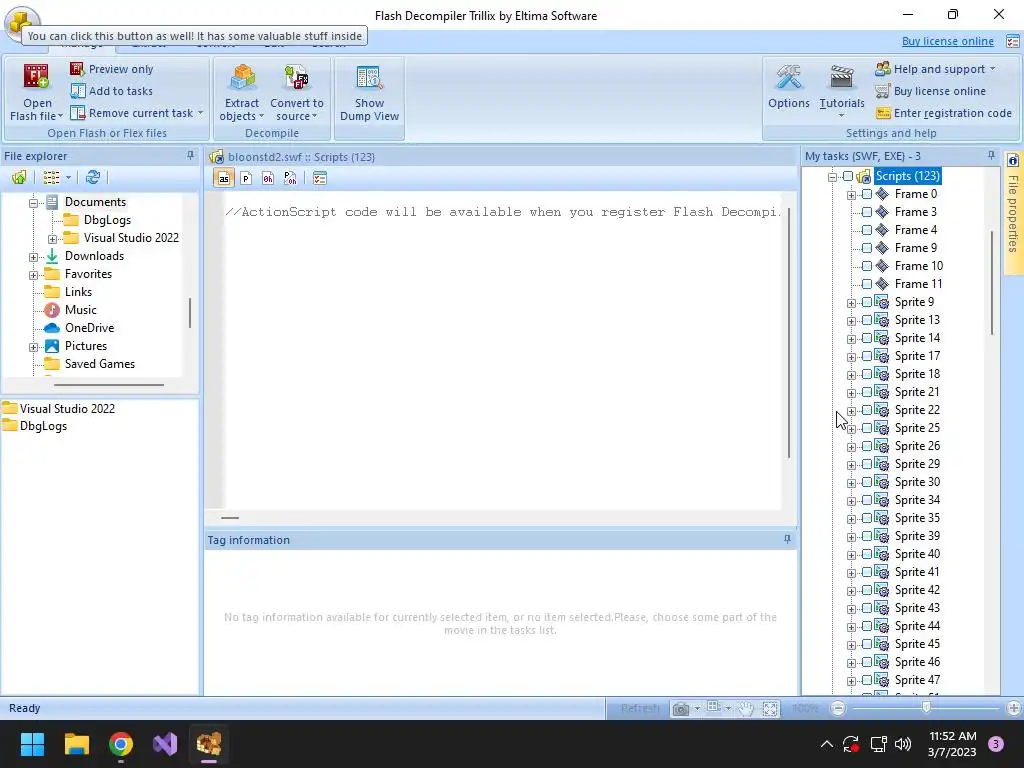The width and height of the screenshot is (1024, 768).
Task: Open script options checklist icon
Action: [x=319, y=178]
